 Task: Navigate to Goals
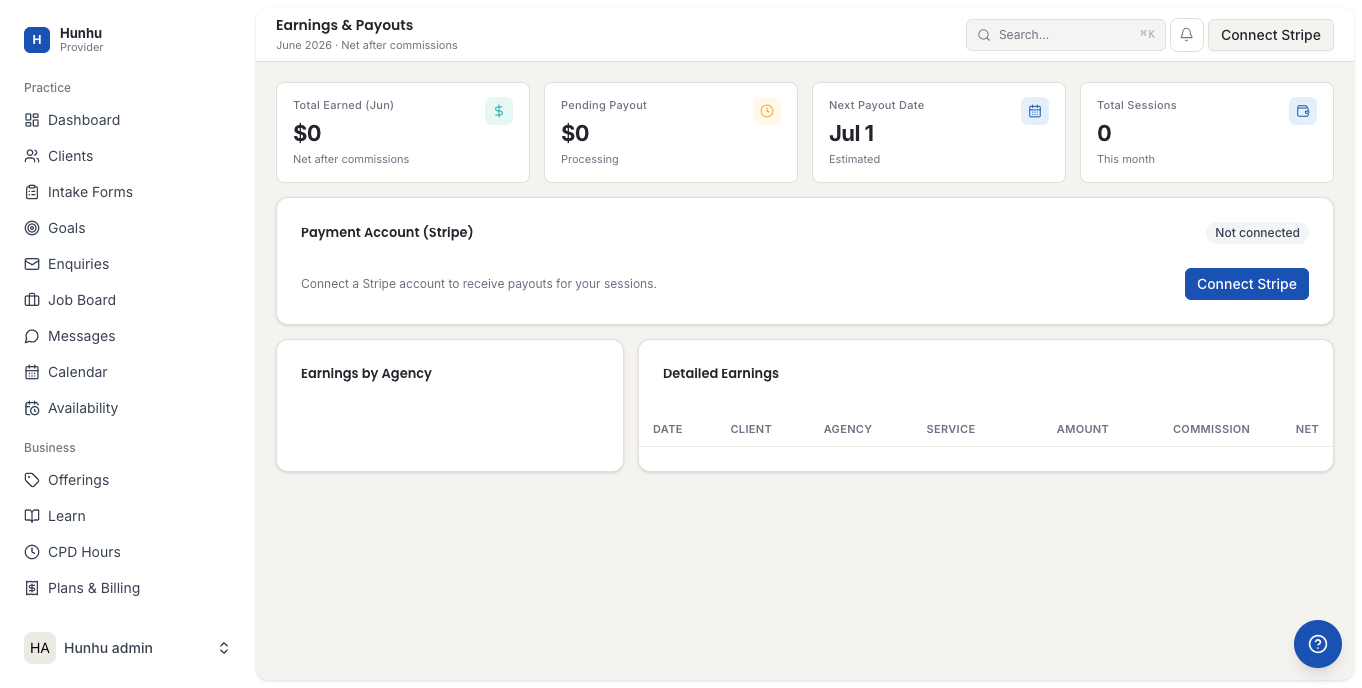[127, 228]
